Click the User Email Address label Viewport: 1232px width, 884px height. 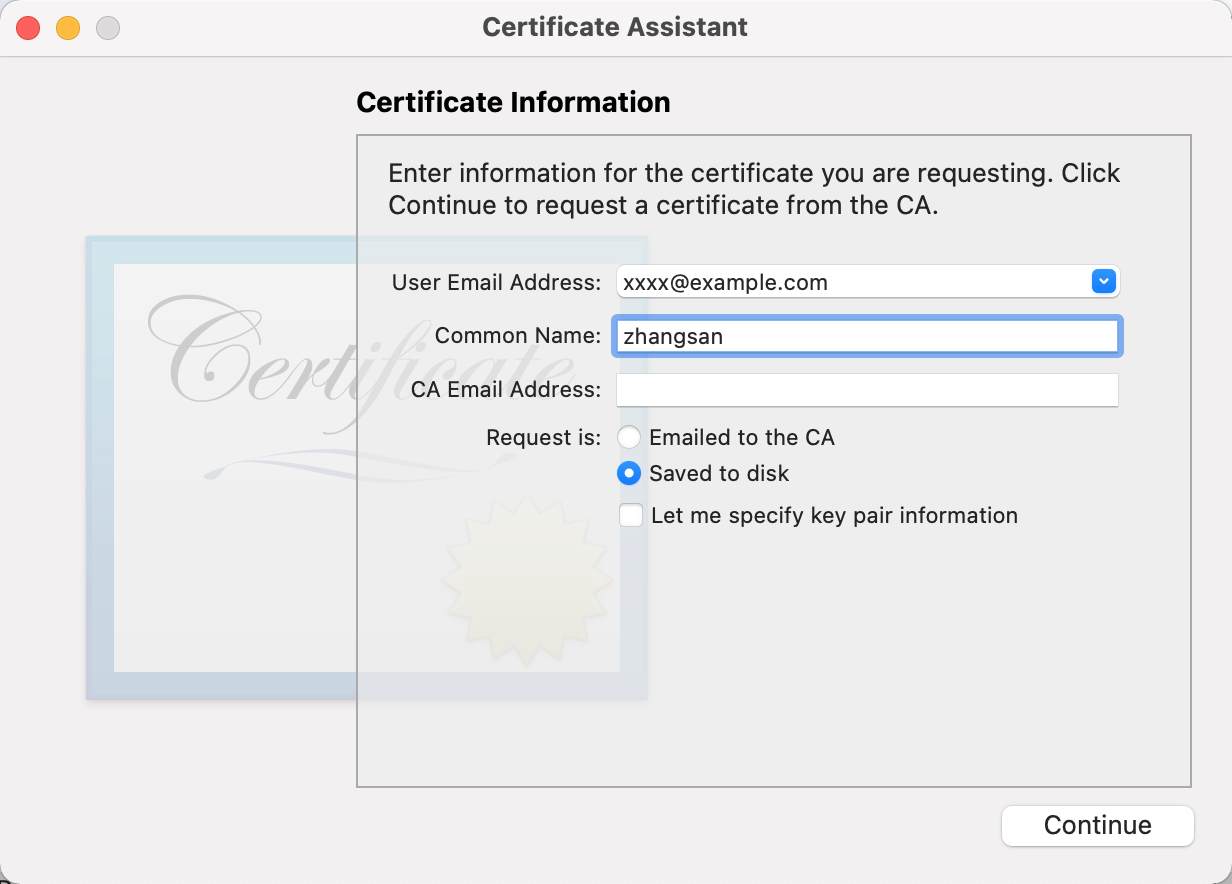[x=497, y=283]
